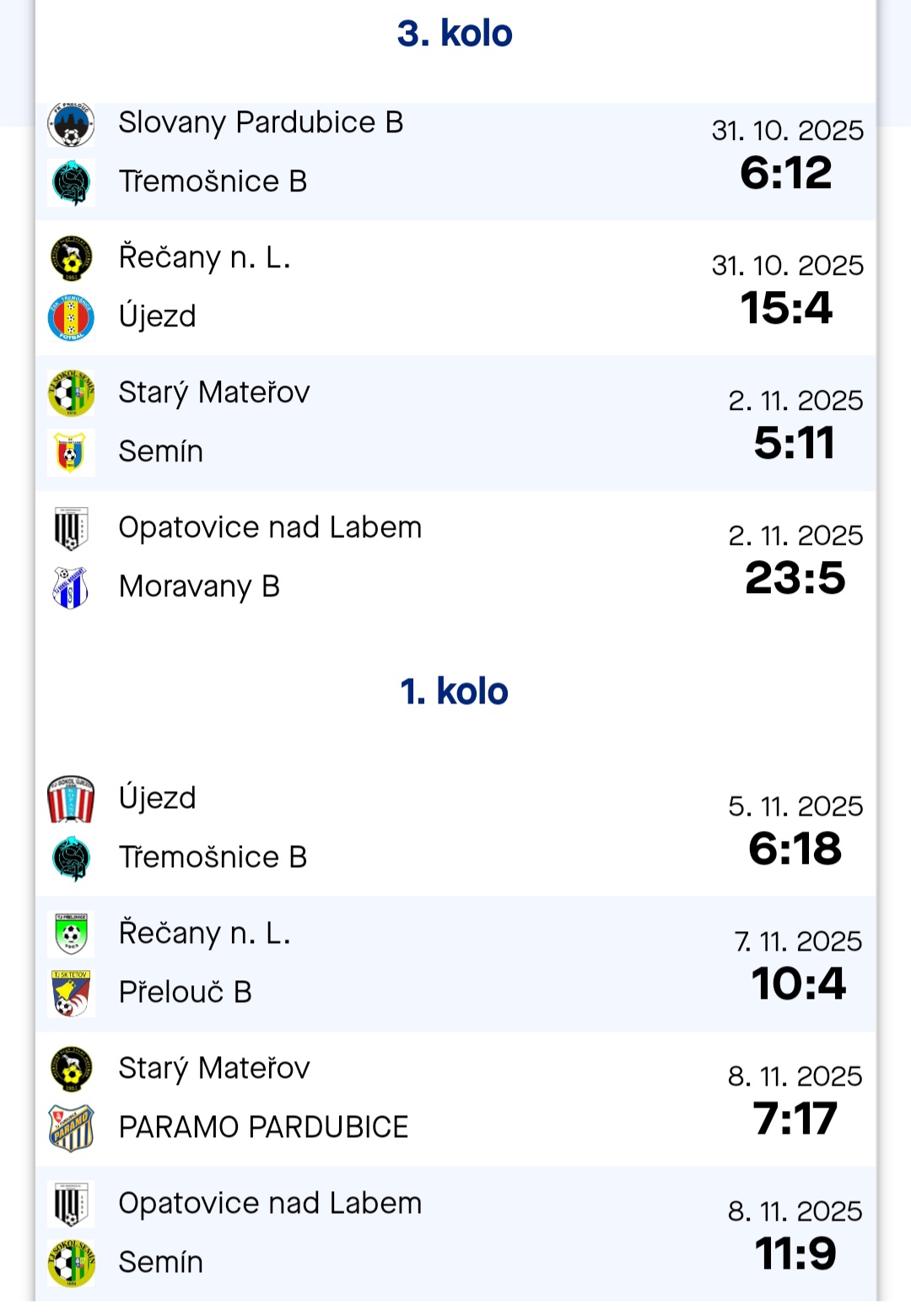
Task: Tap Semín logo in the 5:11 match
Action: 71,452
